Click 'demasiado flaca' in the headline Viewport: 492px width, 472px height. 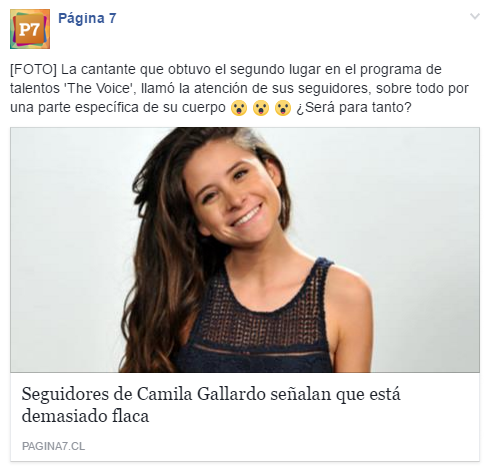(85, 416)
